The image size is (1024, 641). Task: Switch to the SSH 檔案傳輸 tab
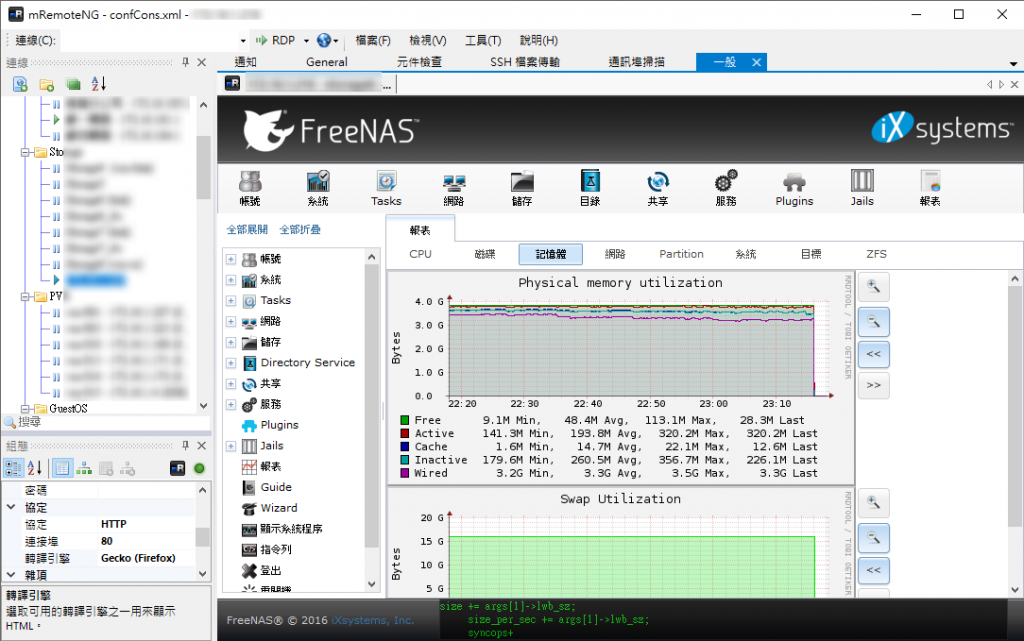(x=525, y=62)
